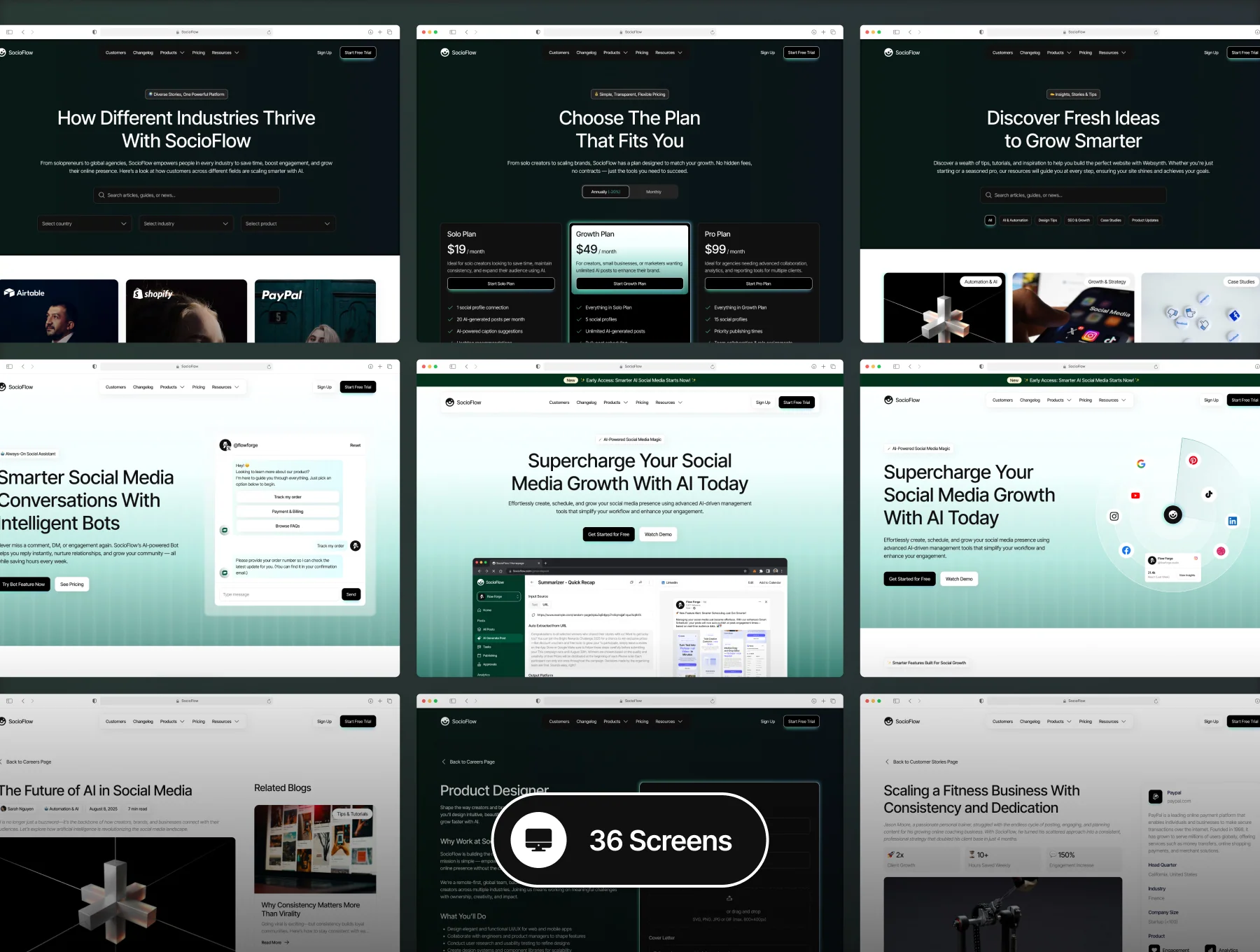Open Customers in the Discover Fresh Ideas navbar
1260x952 pixels.
[x=1002, y=52]
